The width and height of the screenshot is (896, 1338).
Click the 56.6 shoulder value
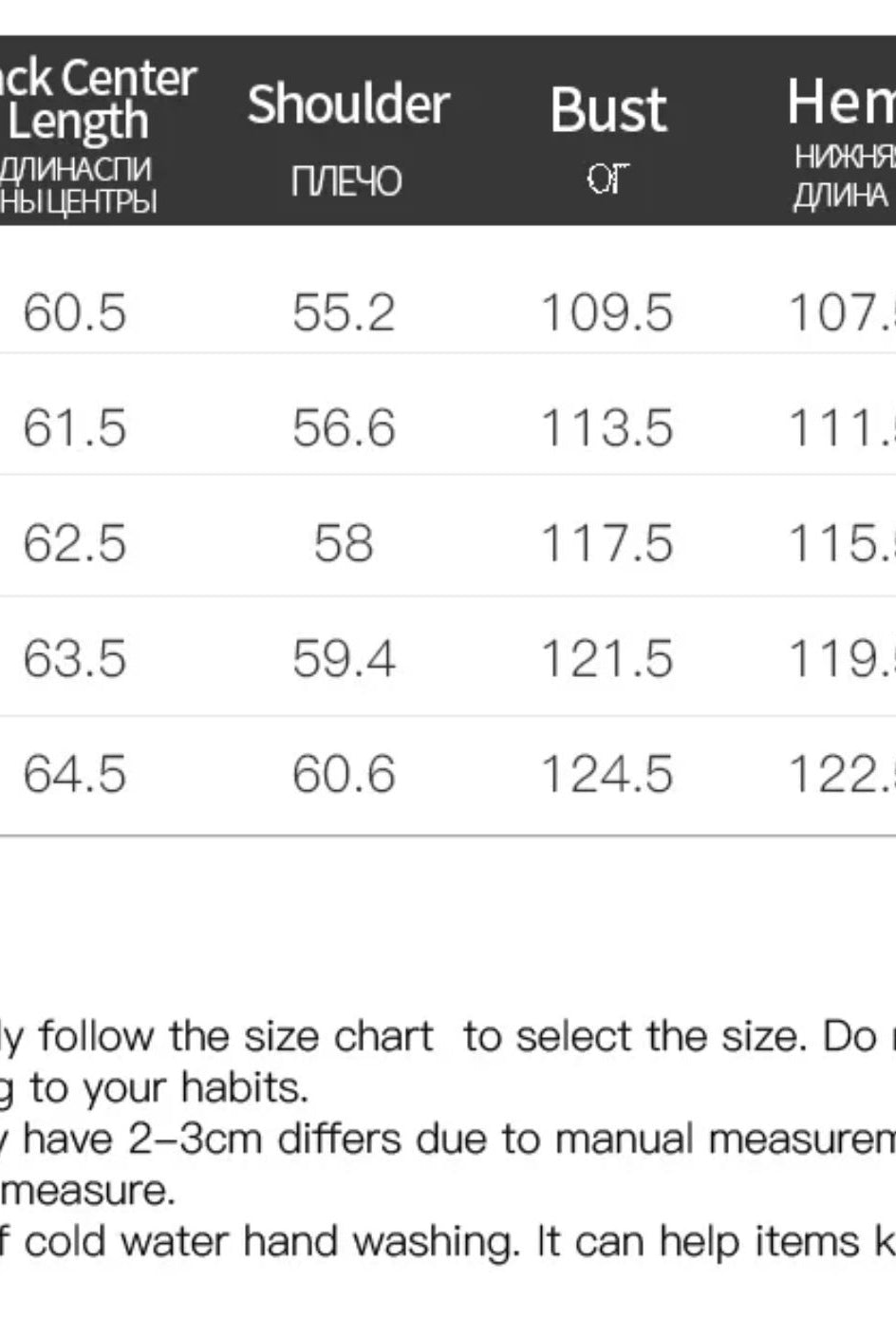(344, 428)
